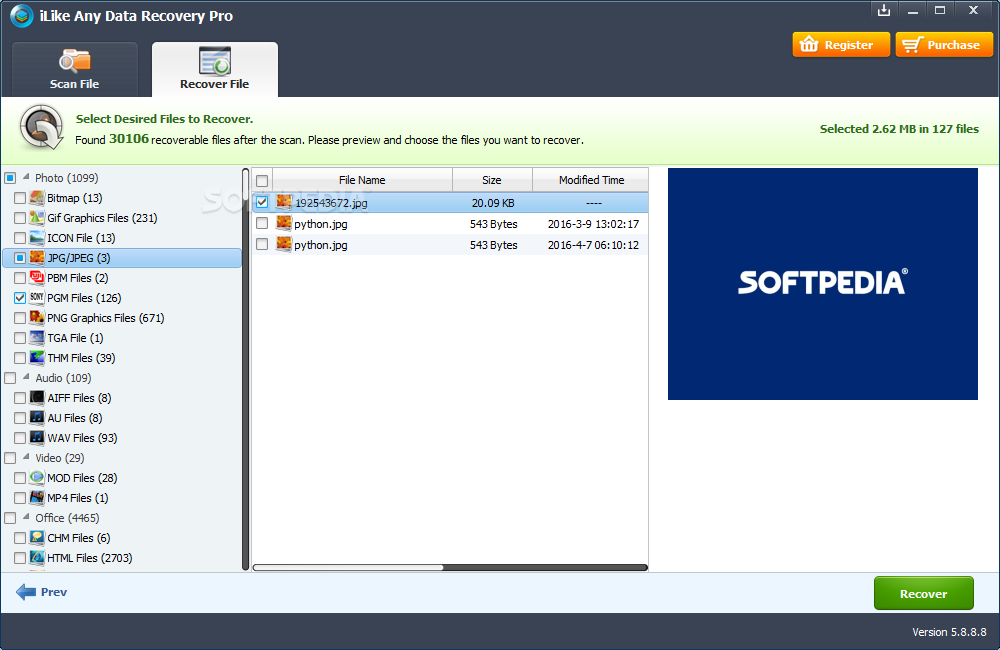Collapse the Office (4465) tree group
Screen dimensions: 1000x650
(x=26, y=517)
